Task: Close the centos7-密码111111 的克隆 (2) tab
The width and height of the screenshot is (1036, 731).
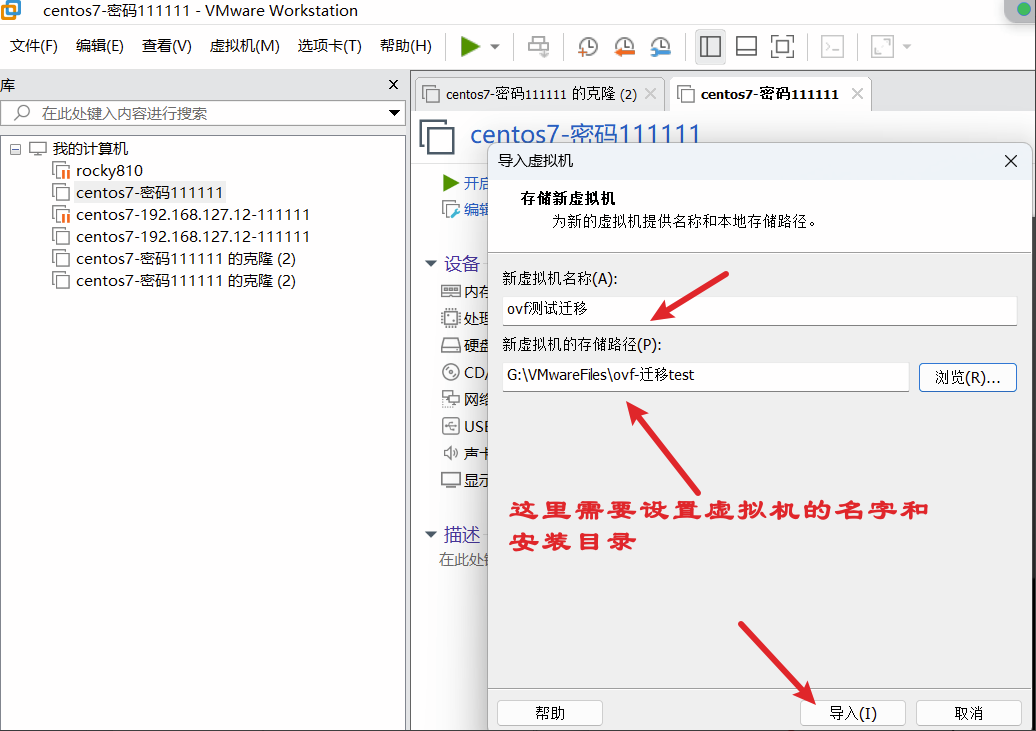Action: click(x=650, y=94)
